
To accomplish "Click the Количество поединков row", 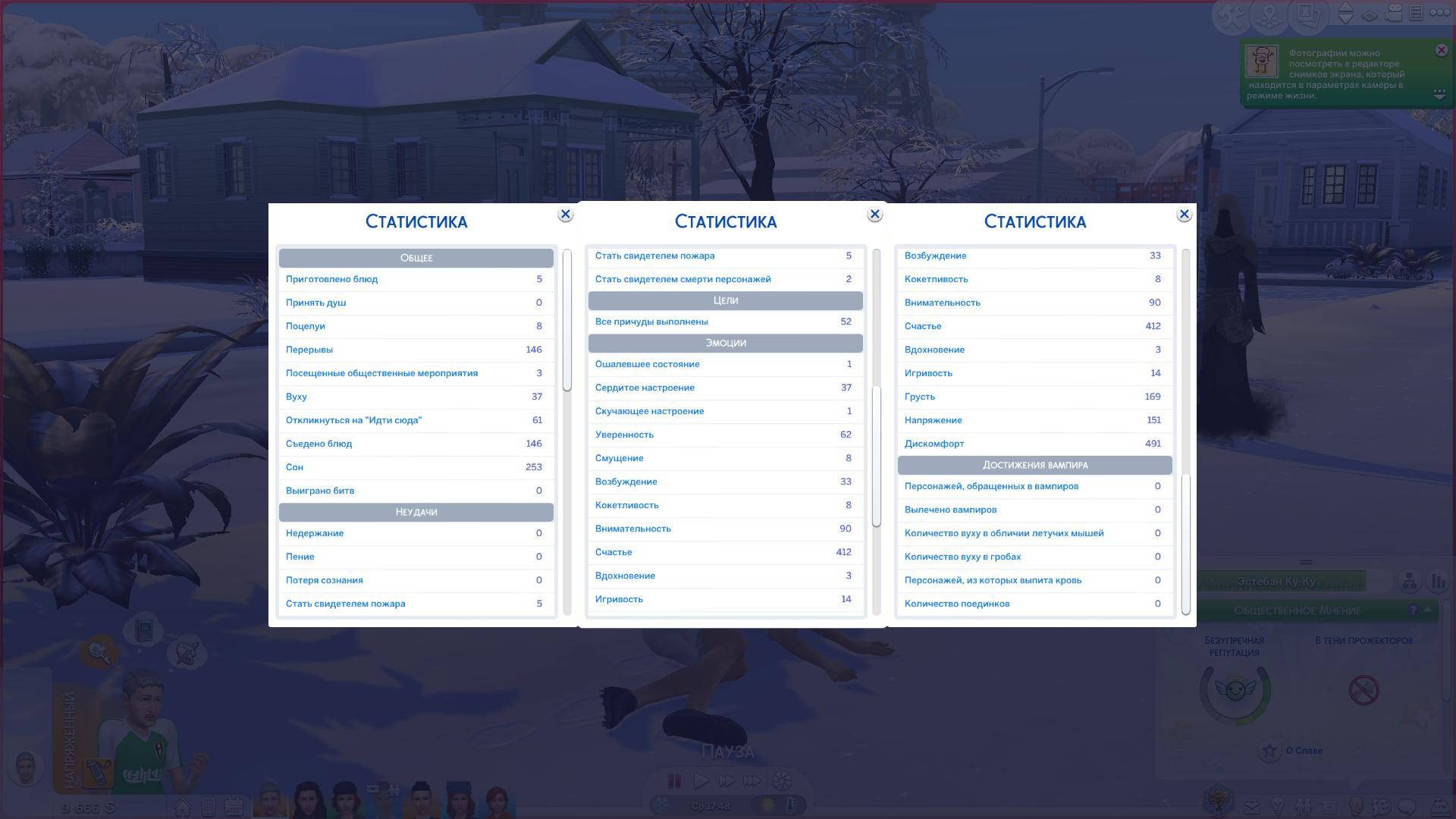I will point(1035,604).
